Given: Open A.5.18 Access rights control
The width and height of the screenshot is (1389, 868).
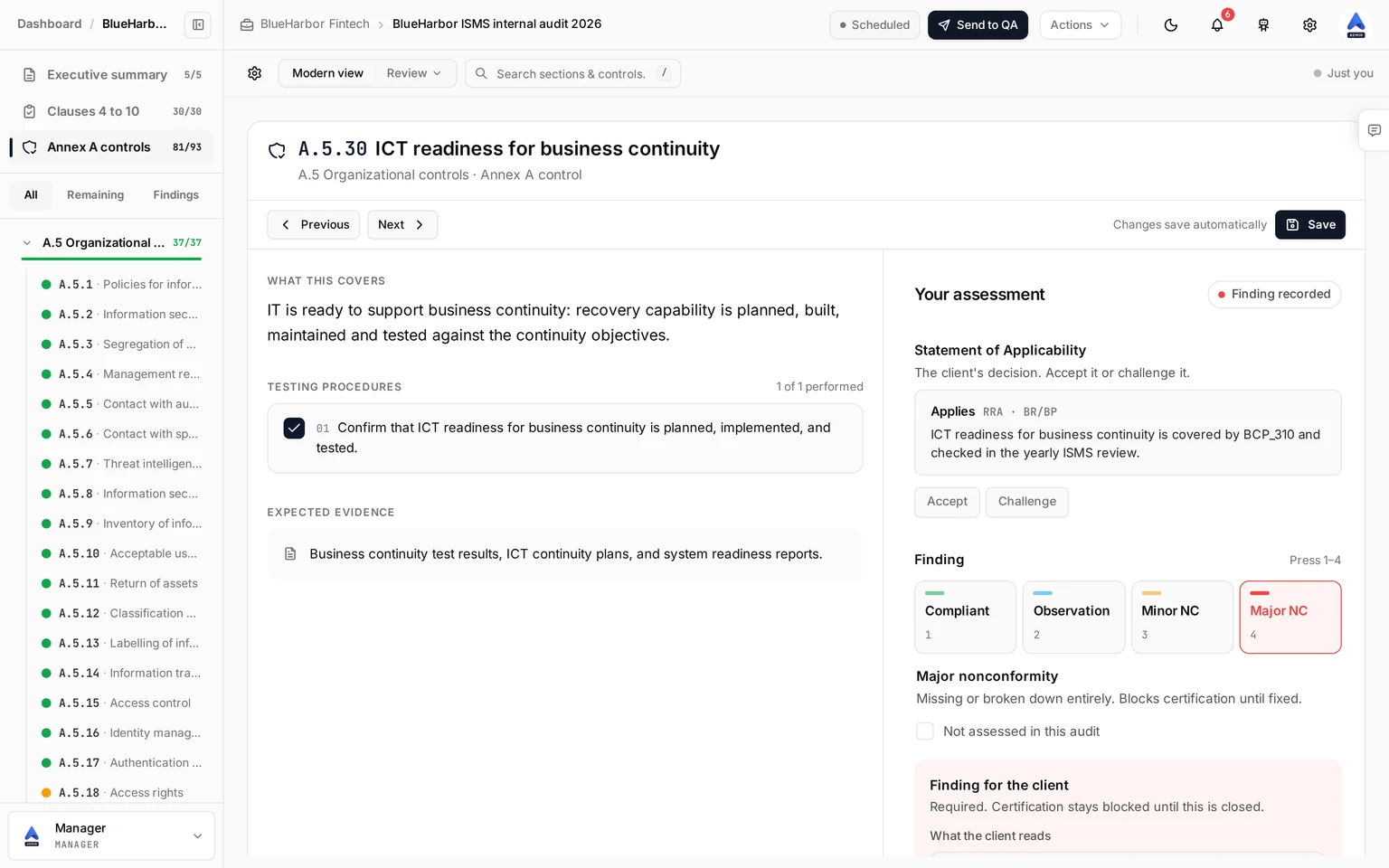Looking at the screenshot, I should 121,792.
